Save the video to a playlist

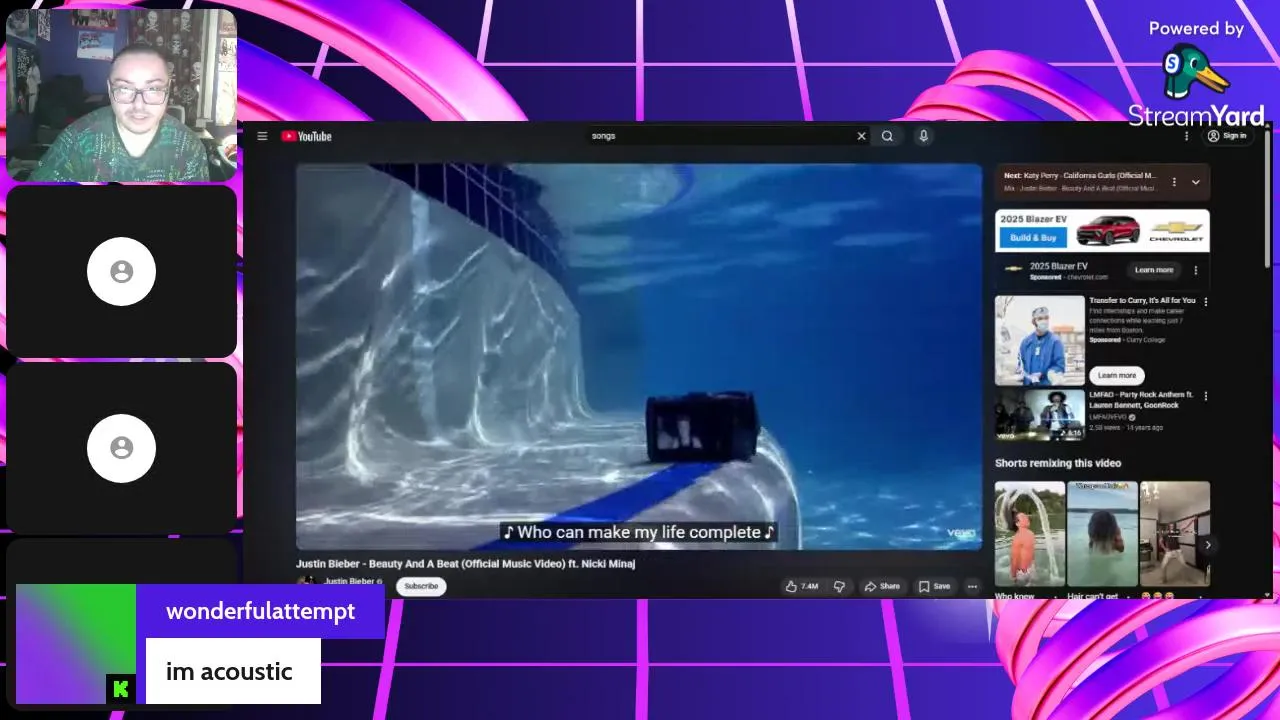pos(934,586)
